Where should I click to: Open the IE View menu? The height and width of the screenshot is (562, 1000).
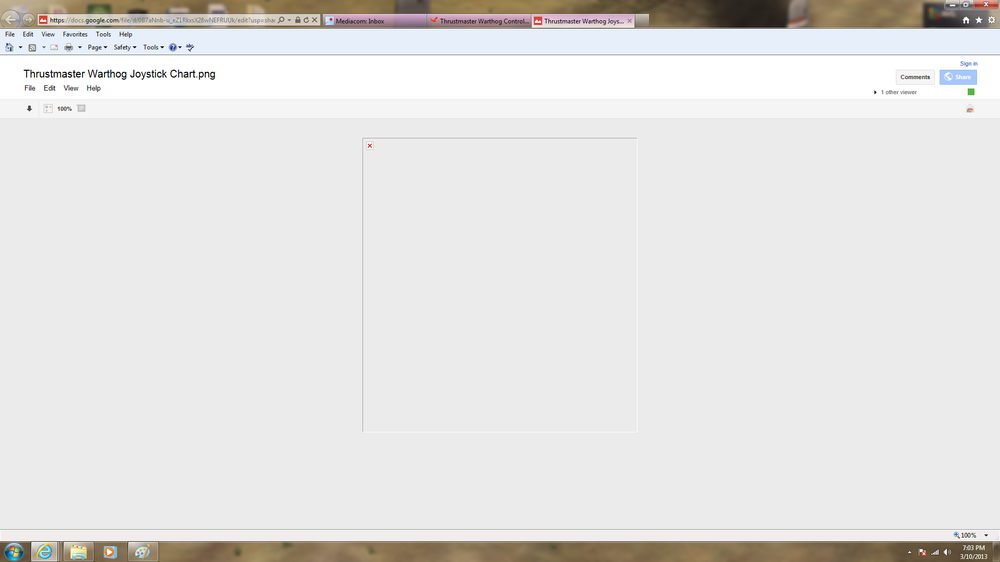click(x=48, y=34)
